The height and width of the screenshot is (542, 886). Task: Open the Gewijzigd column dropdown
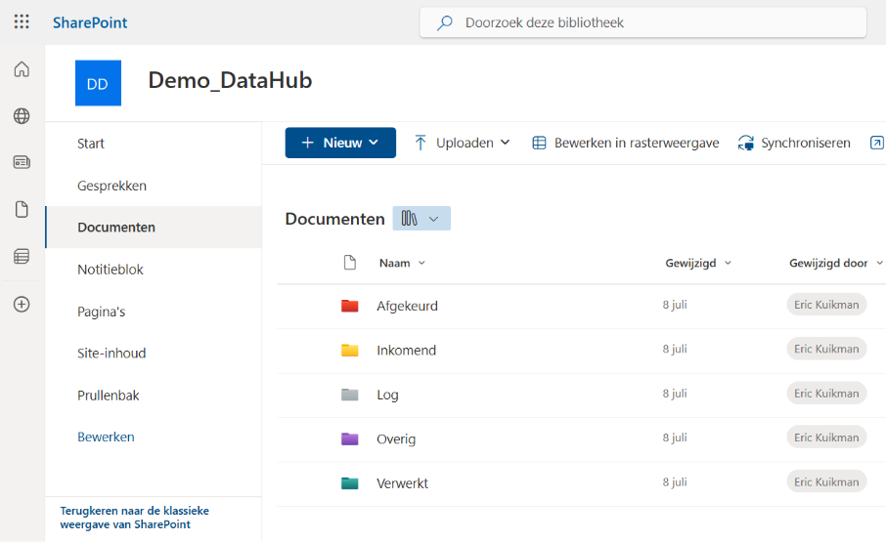pyautogui.click(x=698, y=263)
